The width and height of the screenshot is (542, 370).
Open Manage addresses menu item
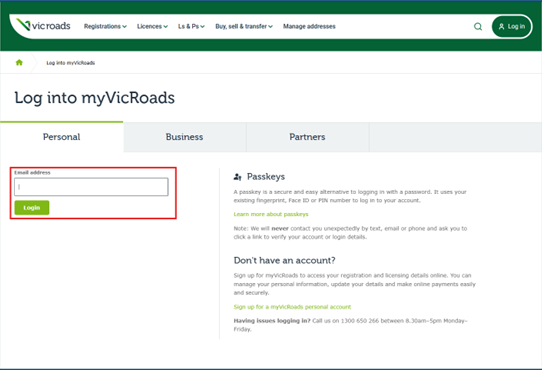pyautogui.click(x=309, y=26)
